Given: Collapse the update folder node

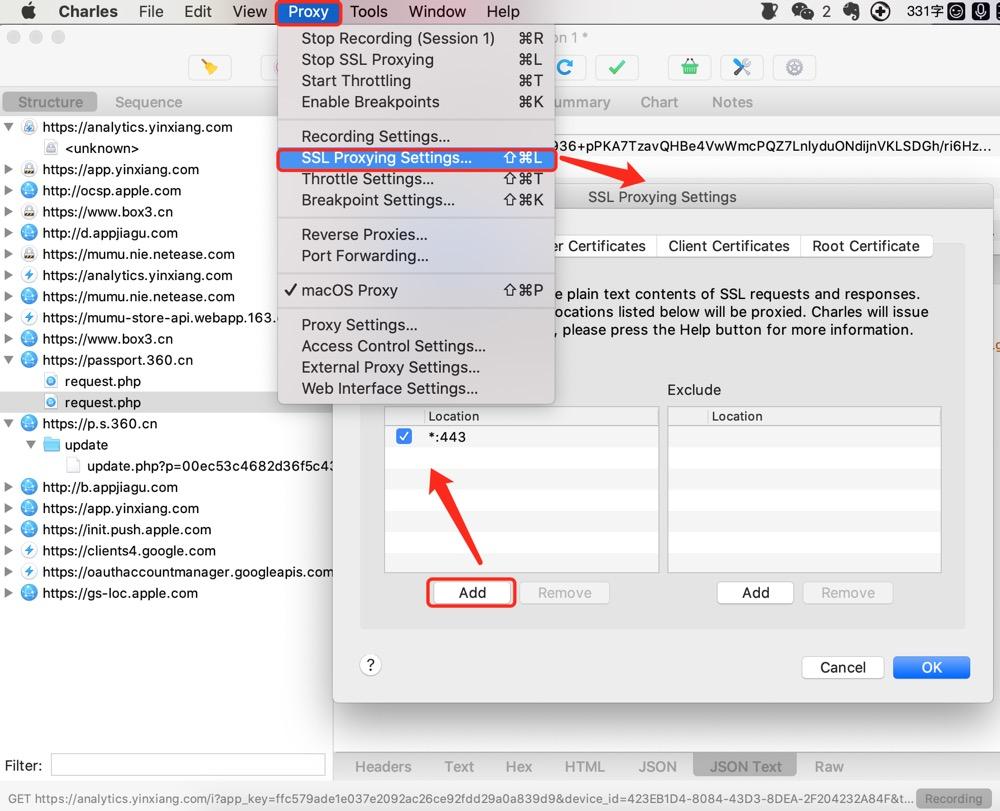Looking at the screenshot, I should click(31, 444).
